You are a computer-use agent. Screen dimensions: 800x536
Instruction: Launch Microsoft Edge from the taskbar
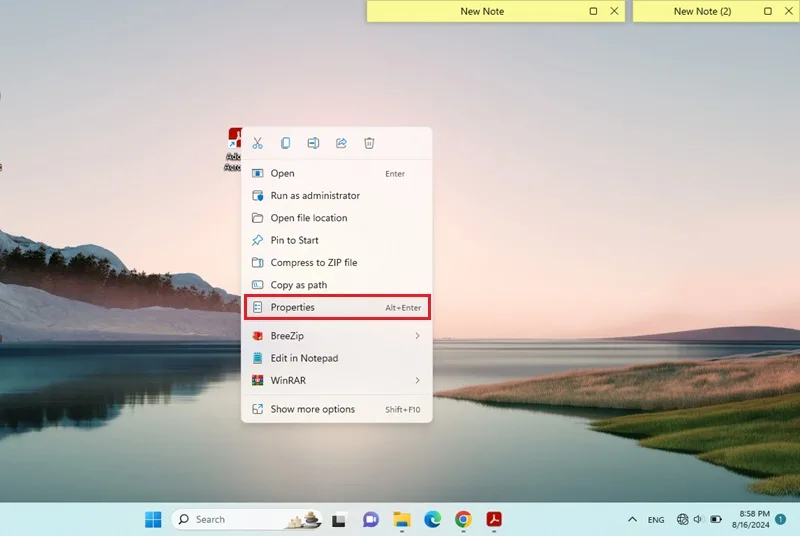pyautogui.click(x=433, y=520)
